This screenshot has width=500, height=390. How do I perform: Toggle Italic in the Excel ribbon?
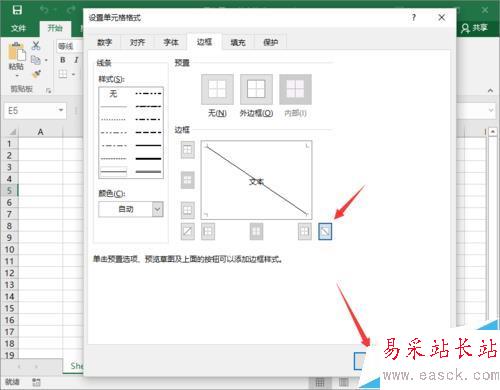[x=76, y=60]
